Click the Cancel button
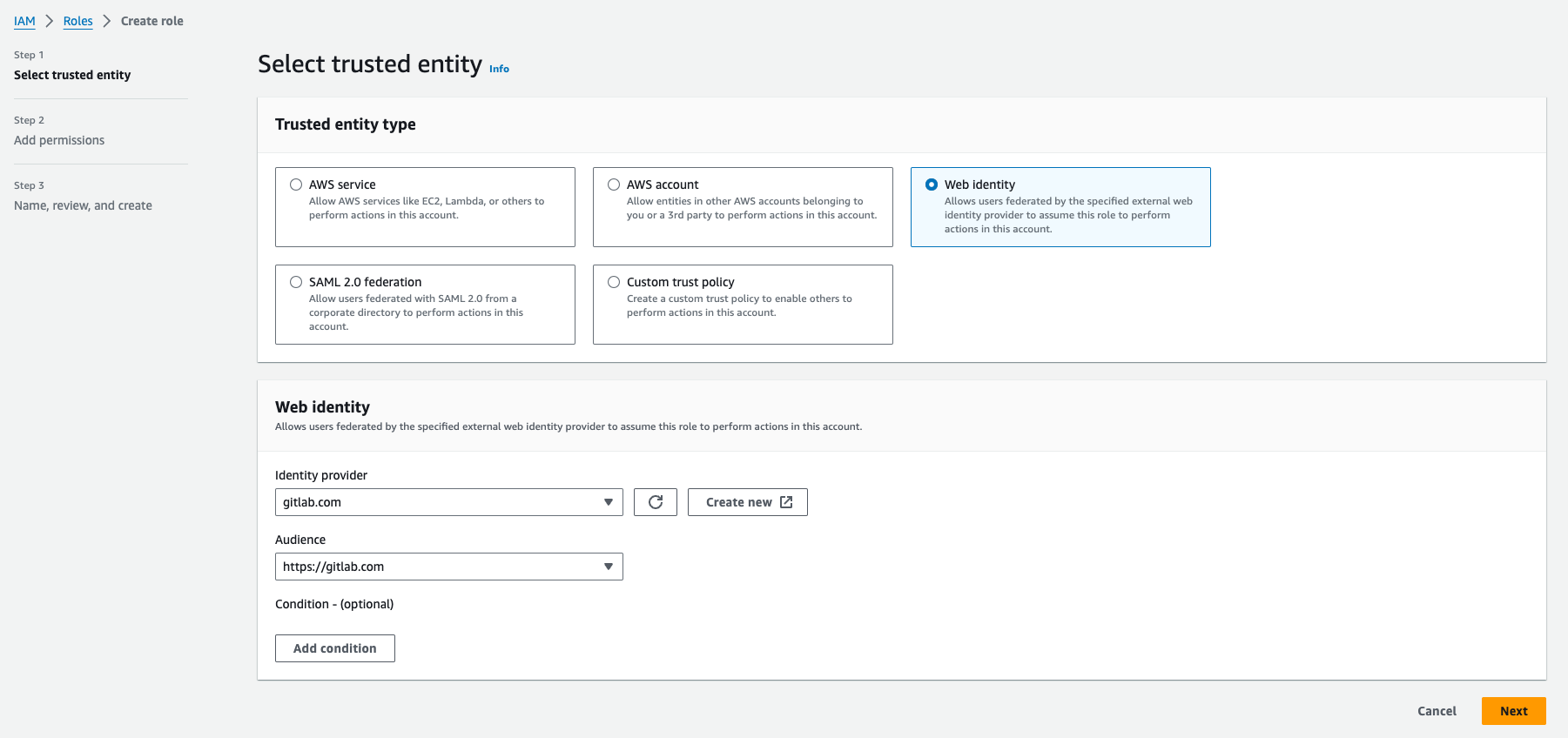 coord(1437,711)
